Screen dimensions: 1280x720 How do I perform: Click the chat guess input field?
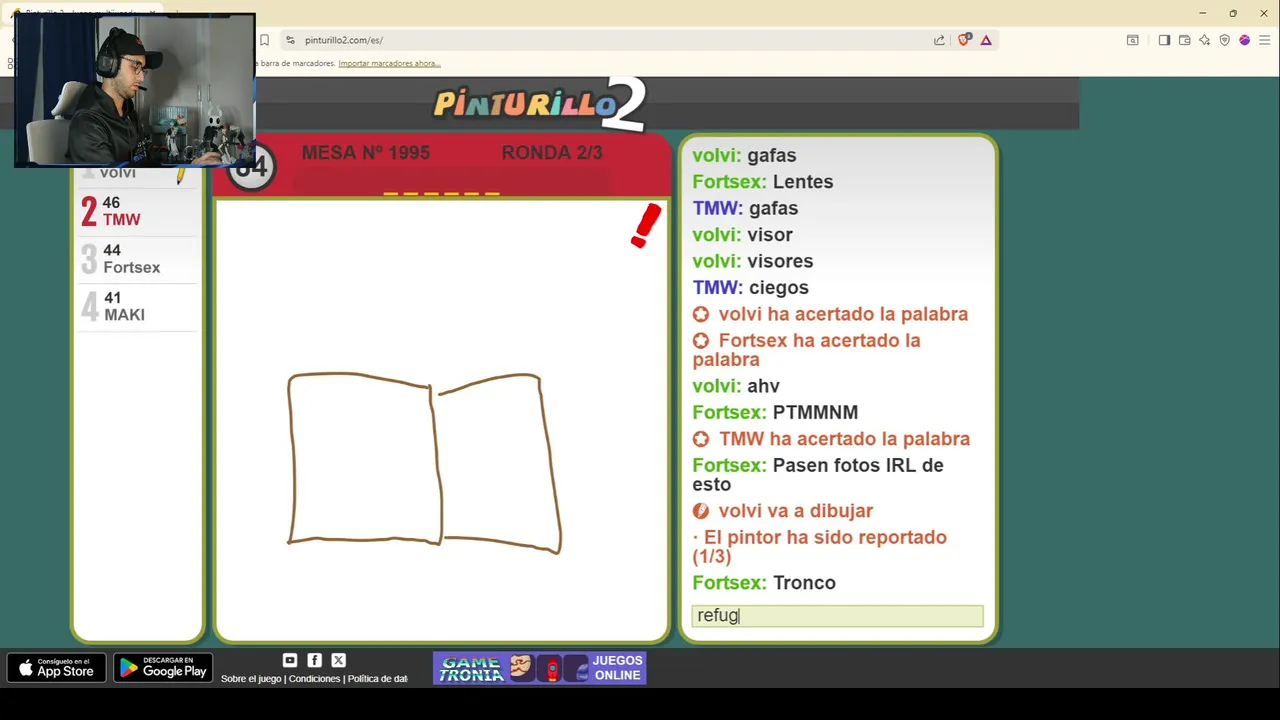pos(837,616)
